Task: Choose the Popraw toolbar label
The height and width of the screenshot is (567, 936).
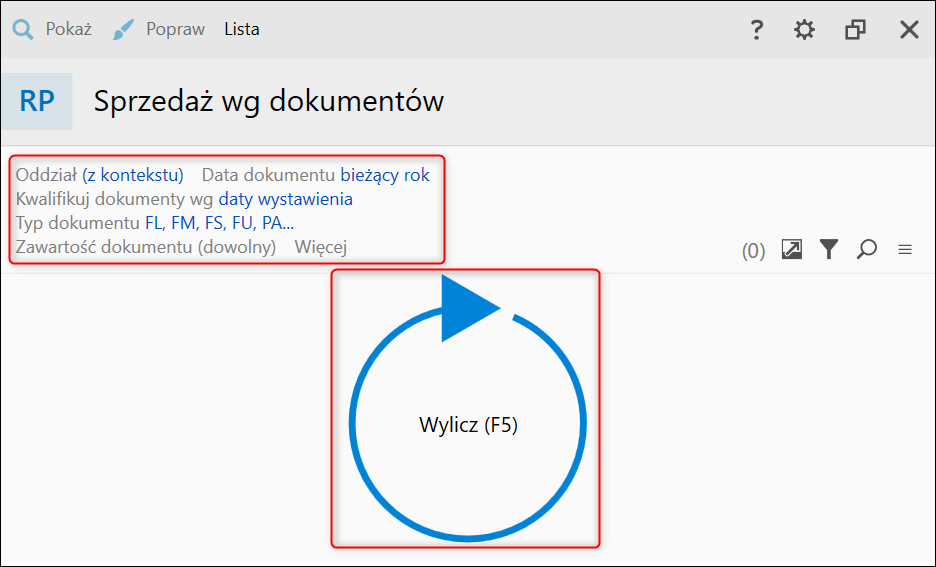Action: 176,29
